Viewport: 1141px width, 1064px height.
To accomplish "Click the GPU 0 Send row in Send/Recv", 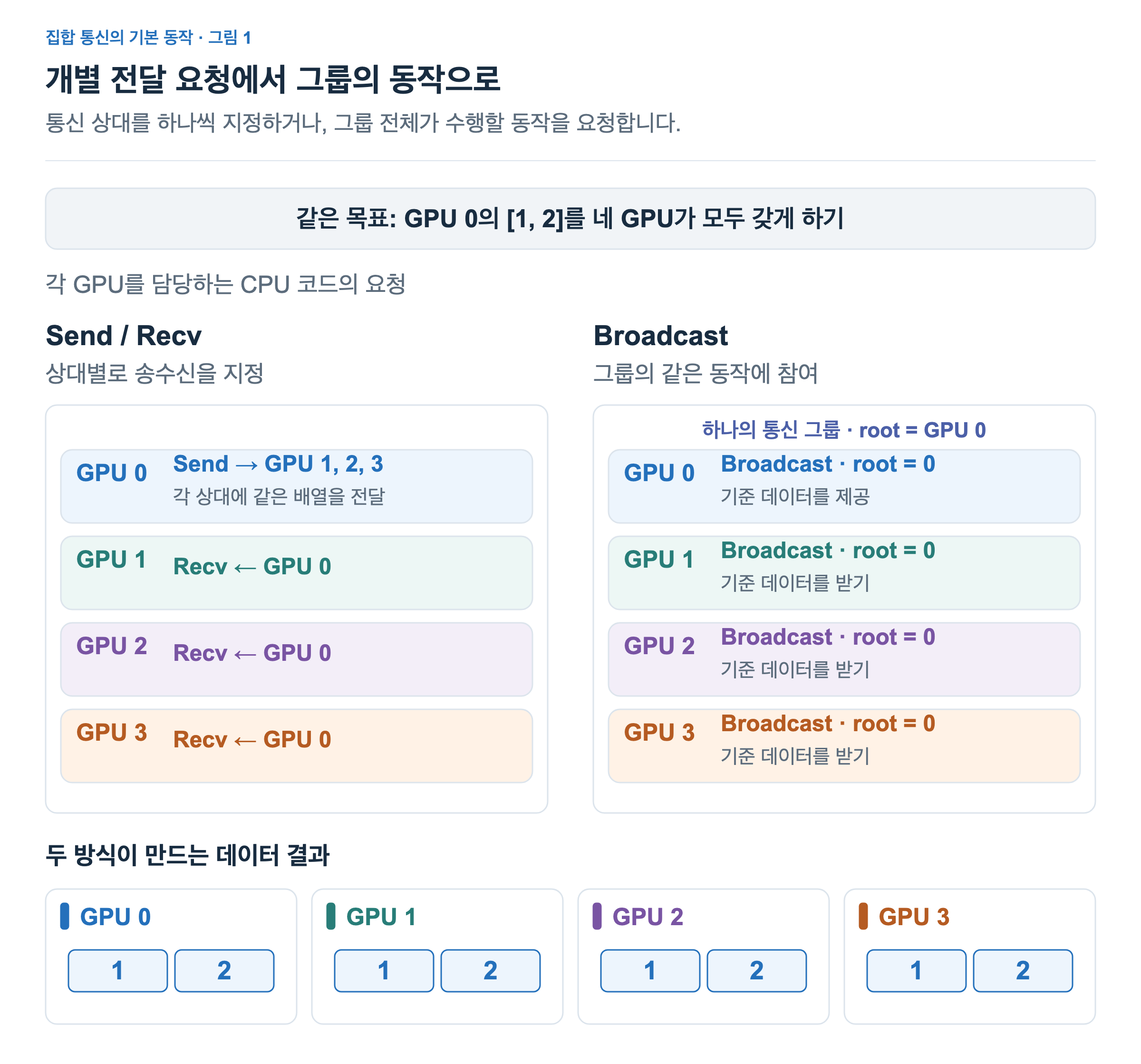I will point(296,486).
